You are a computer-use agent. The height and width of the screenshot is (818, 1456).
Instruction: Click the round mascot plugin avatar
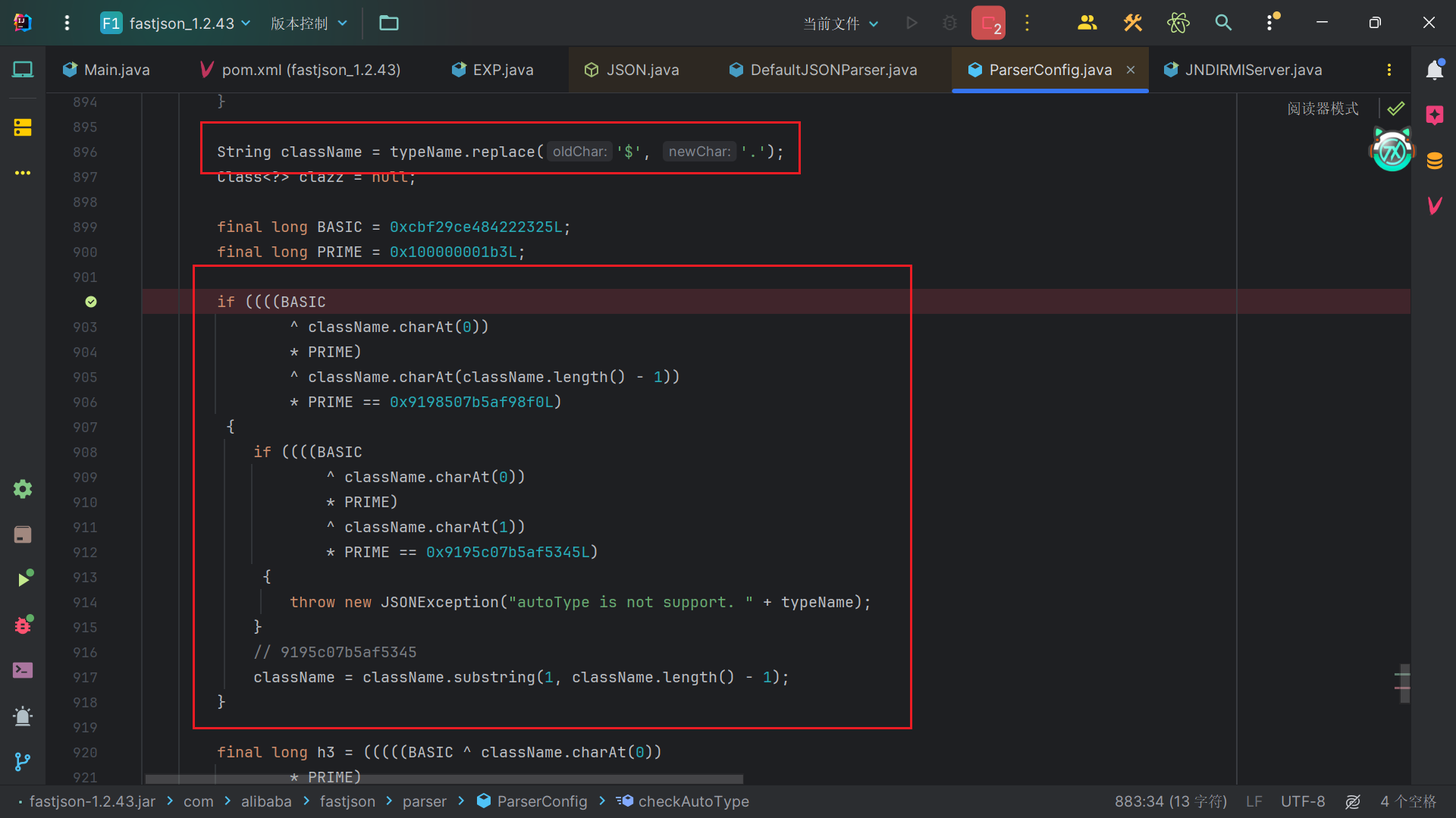(x=1392, y=150)
